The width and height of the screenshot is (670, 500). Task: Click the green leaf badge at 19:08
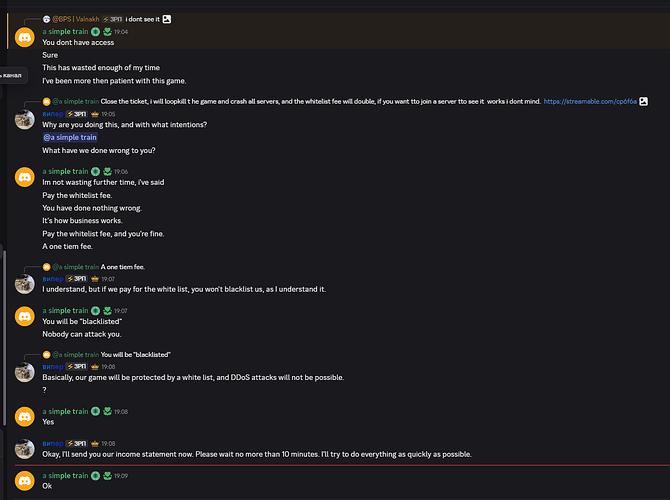pos(107,411)
